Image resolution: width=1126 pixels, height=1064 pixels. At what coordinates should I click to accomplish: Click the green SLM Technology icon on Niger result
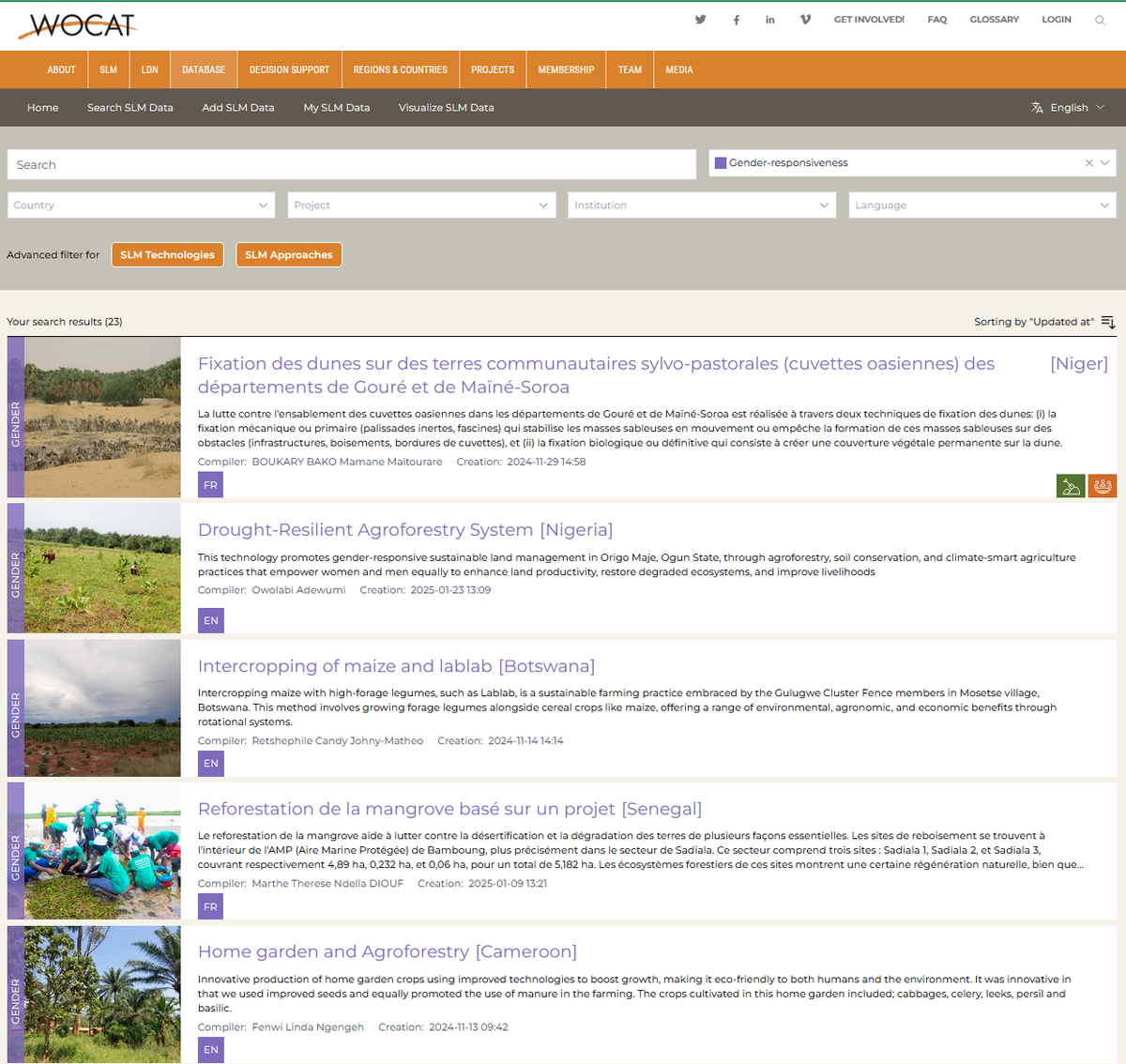(x=1071, y=486)
